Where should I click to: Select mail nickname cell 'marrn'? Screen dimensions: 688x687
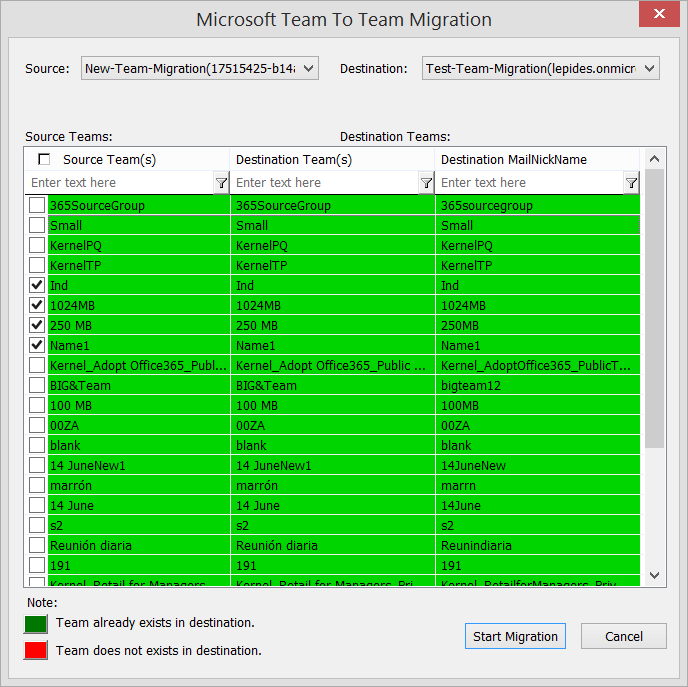(x=538, y=485)
